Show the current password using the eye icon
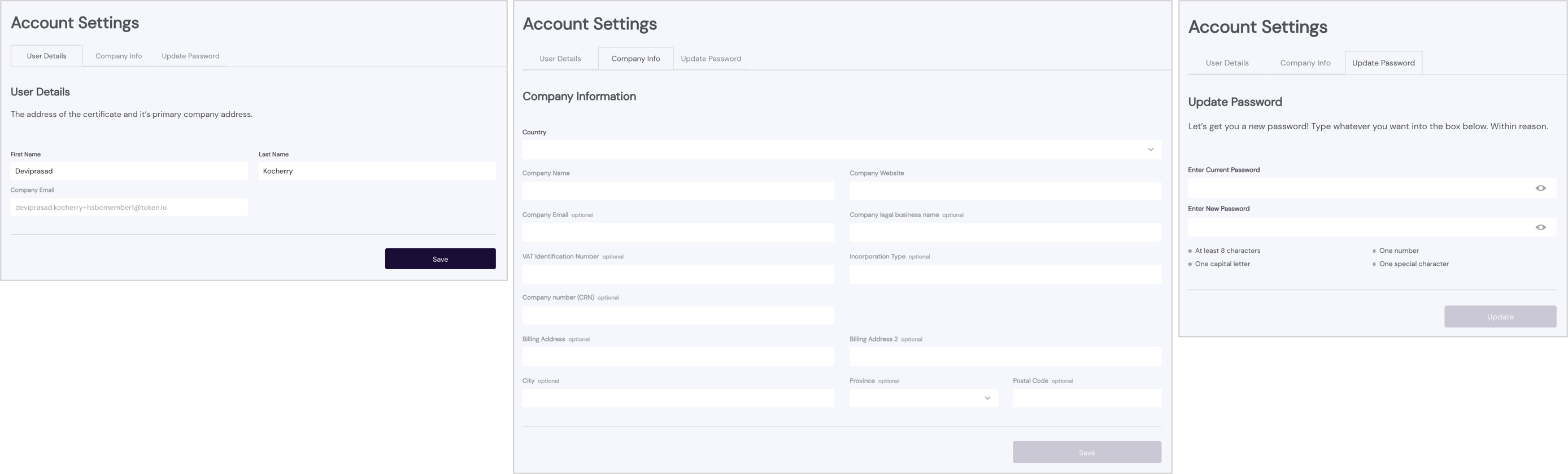 tap(1540, 188)
